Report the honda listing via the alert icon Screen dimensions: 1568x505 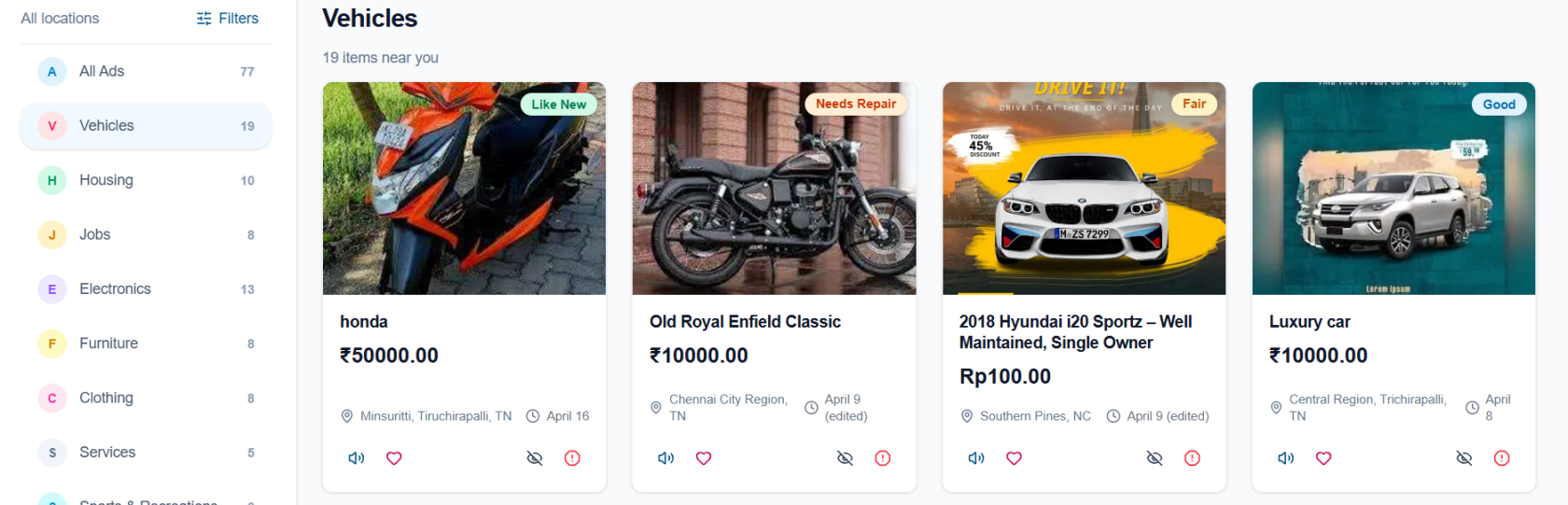point(572,458)
